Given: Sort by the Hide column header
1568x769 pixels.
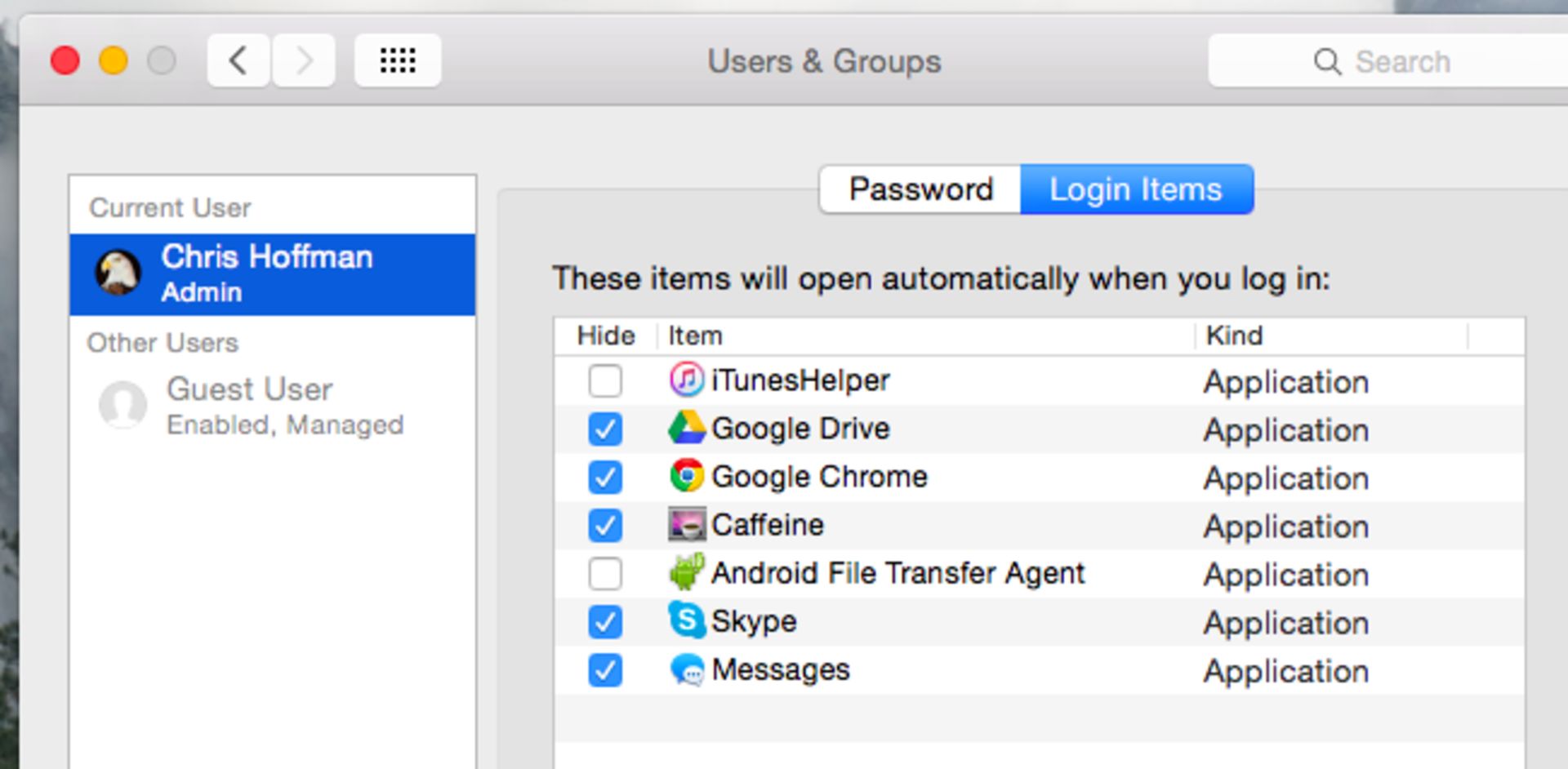Looking at the screenshot, I should point(606,336).
